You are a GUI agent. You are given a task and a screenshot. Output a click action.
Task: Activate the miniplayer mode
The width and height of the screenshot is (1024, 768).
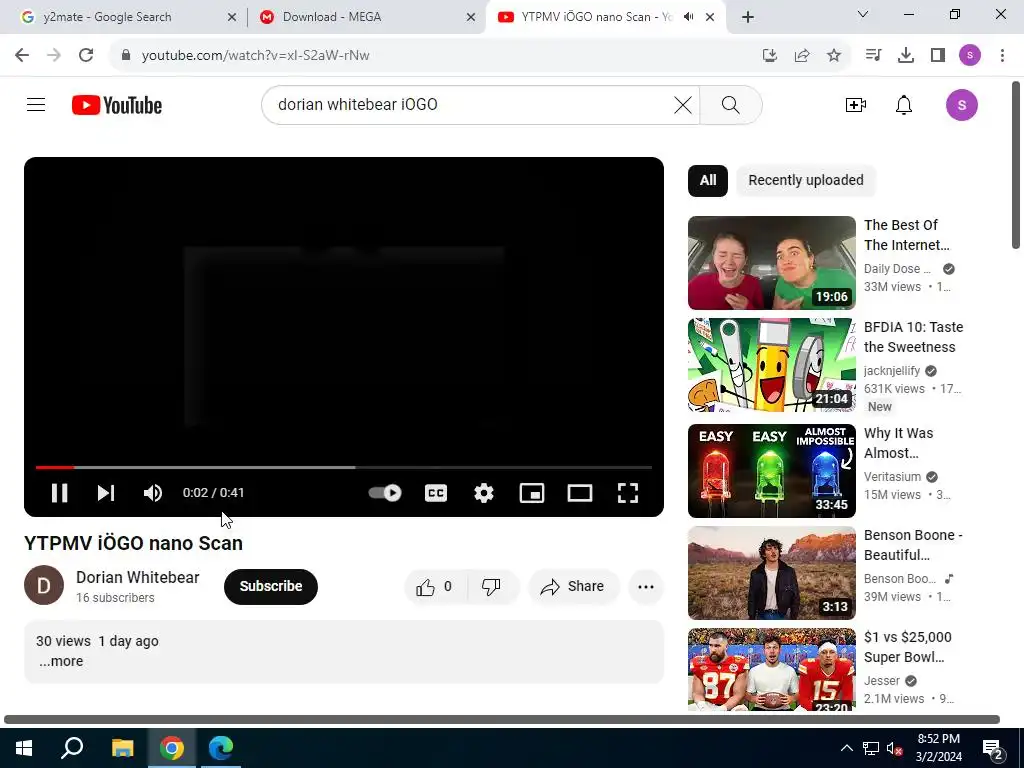(532, 493)
